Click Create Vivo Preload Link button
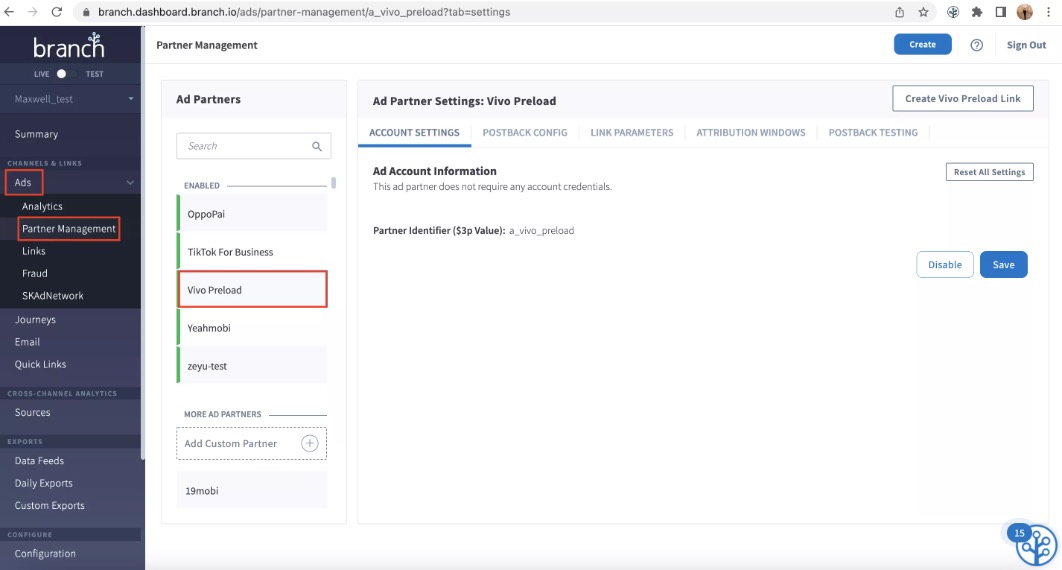Viewport: 1062px width, 570px height. tap(962, 98)
